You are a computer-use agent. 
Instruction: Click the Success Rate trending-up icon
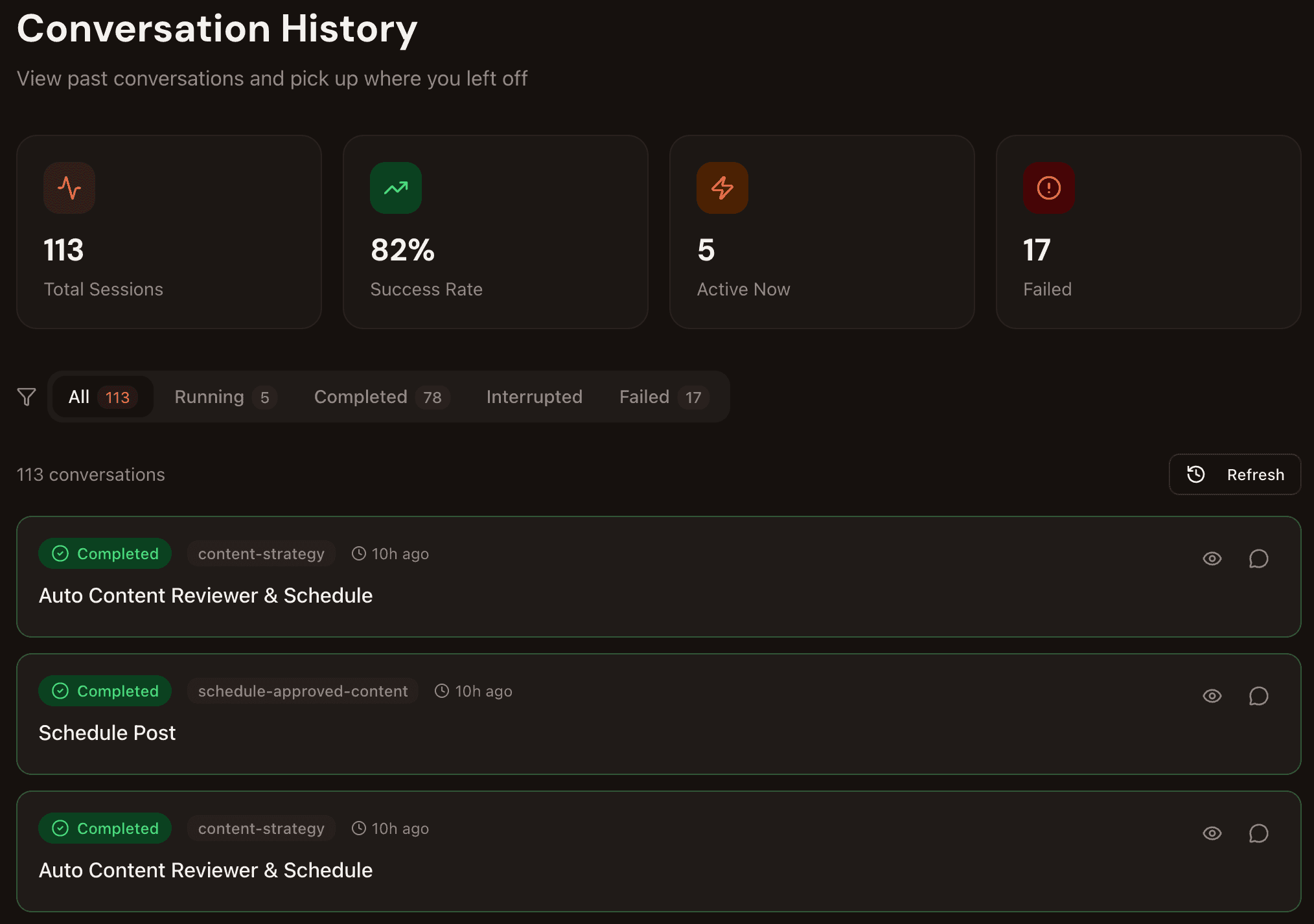(x=396, y=188)
